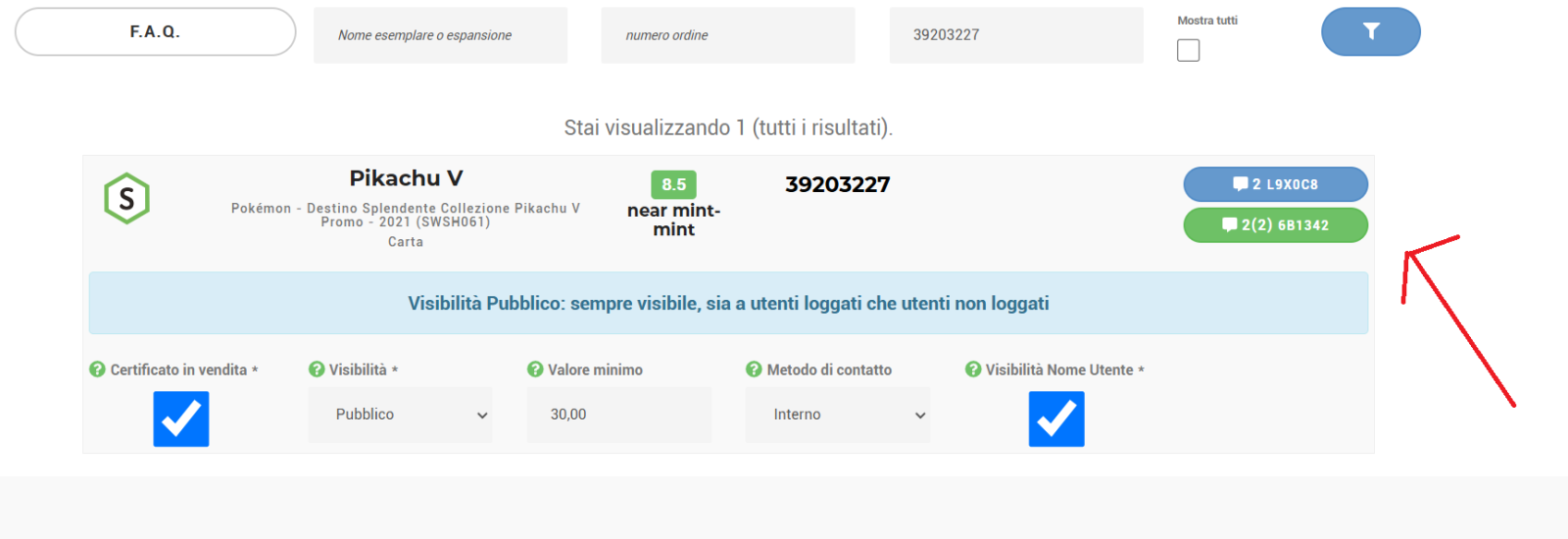Screen dimensions: 1568x539
Task: Open the green comment button 2(2) 6B1342
Action: [1275, 224]
